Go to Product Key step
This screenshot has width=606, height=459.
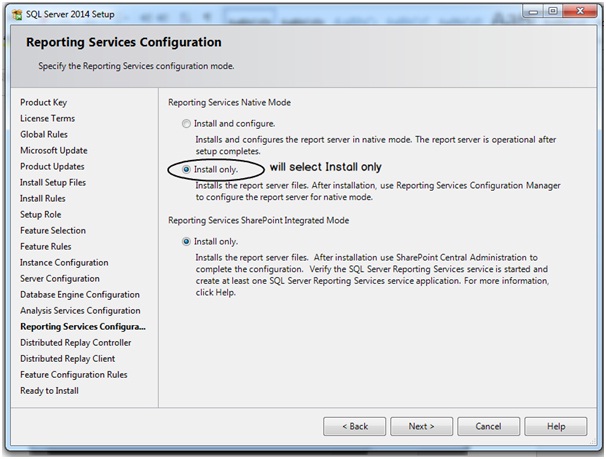pos(44,102)
